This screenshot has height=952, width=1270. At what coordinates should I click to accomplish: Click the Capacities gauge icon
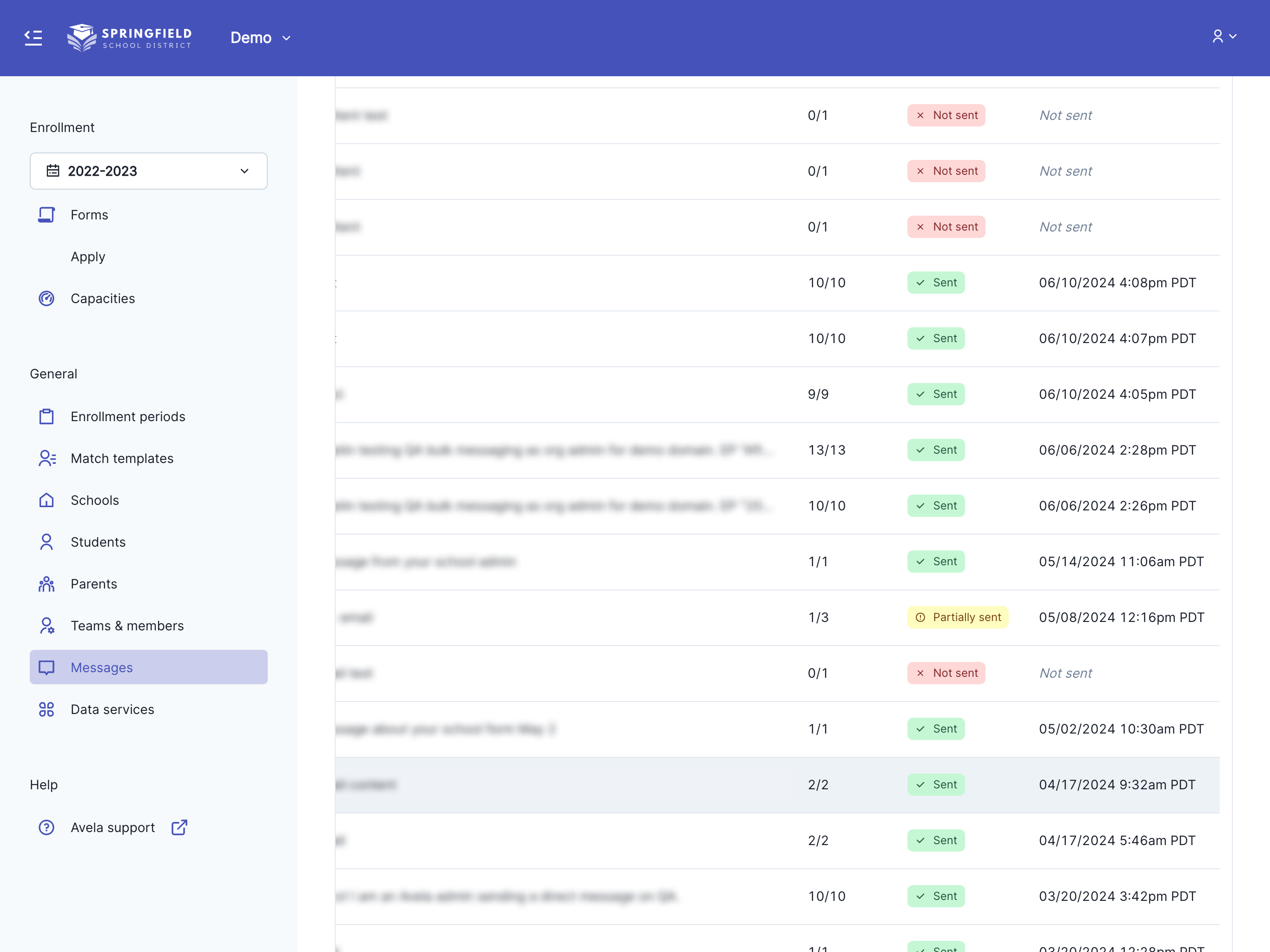pos(46,298)
